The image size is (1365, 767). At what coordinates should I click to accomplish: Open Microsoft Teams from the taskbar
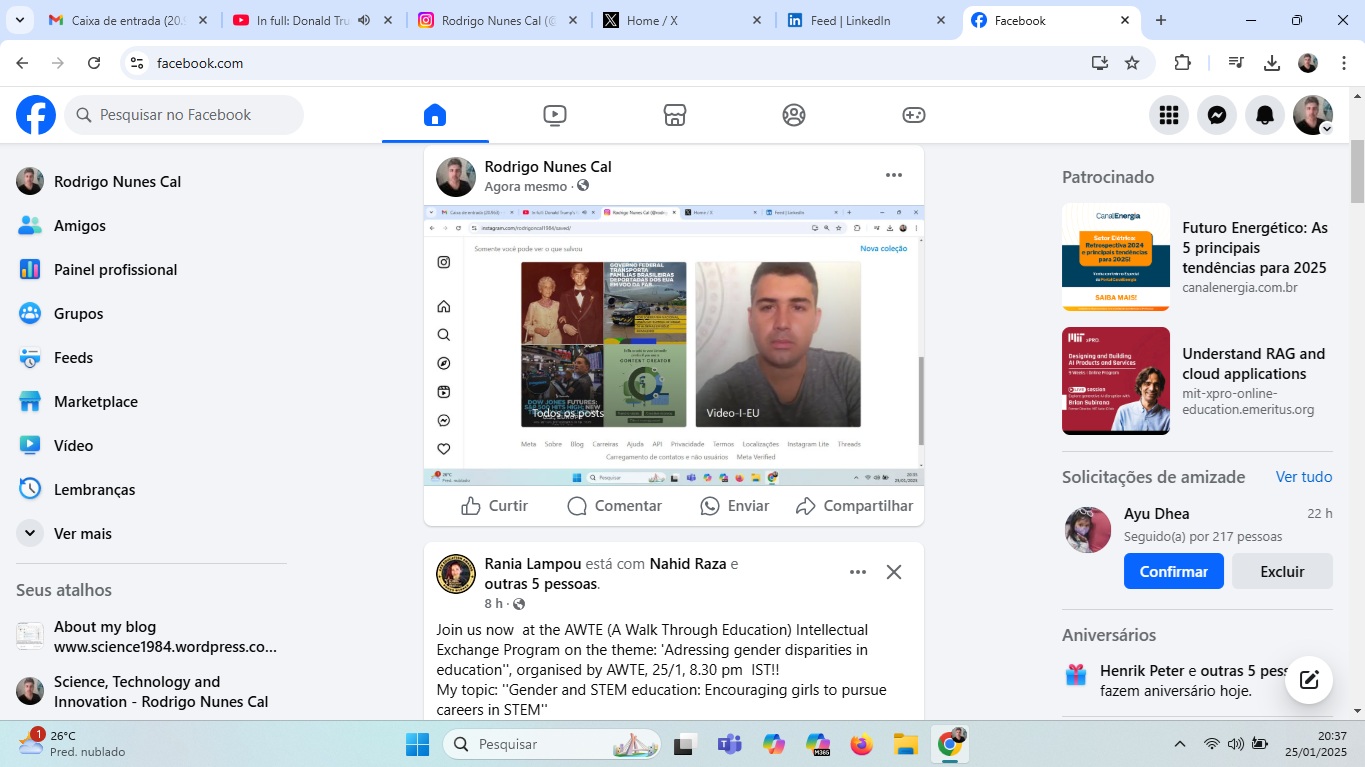pos(729,744)
